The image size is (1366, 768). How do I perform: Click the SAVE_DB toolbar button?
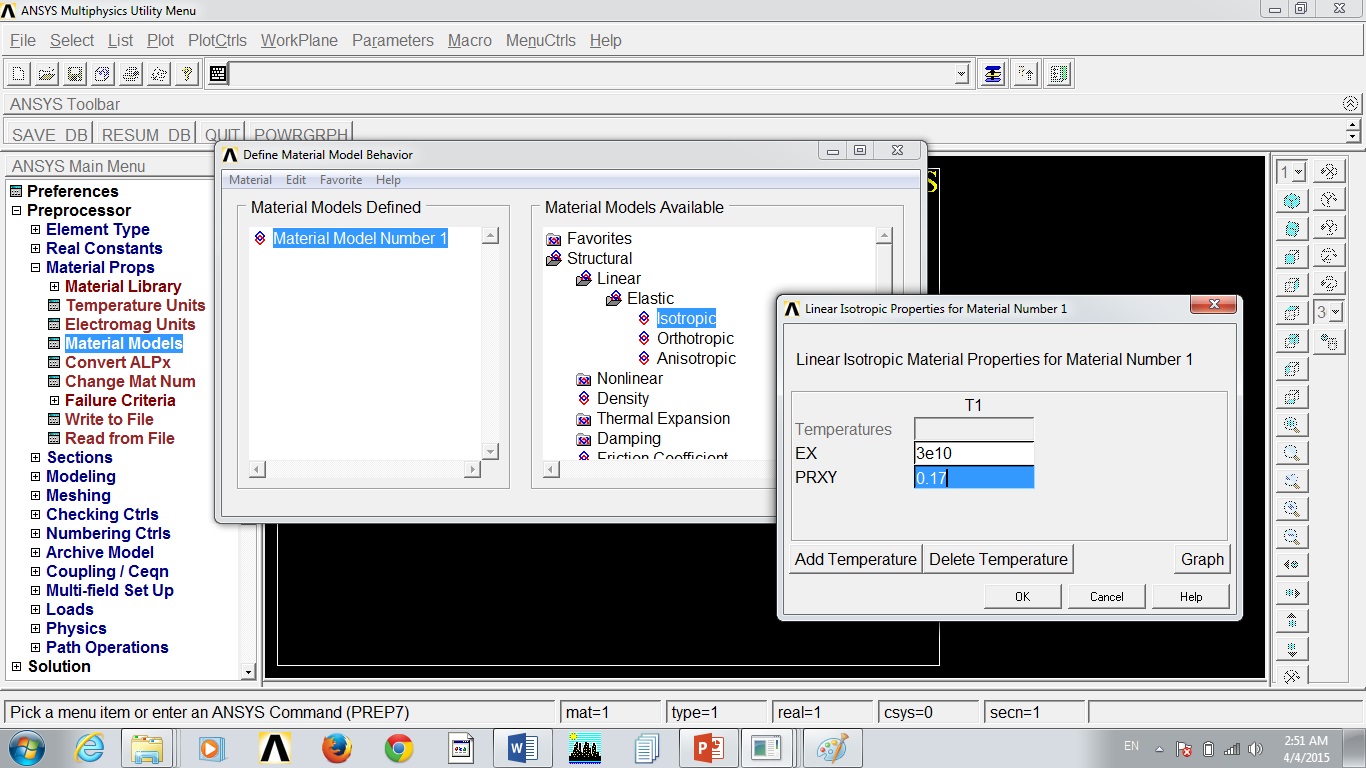49,135
